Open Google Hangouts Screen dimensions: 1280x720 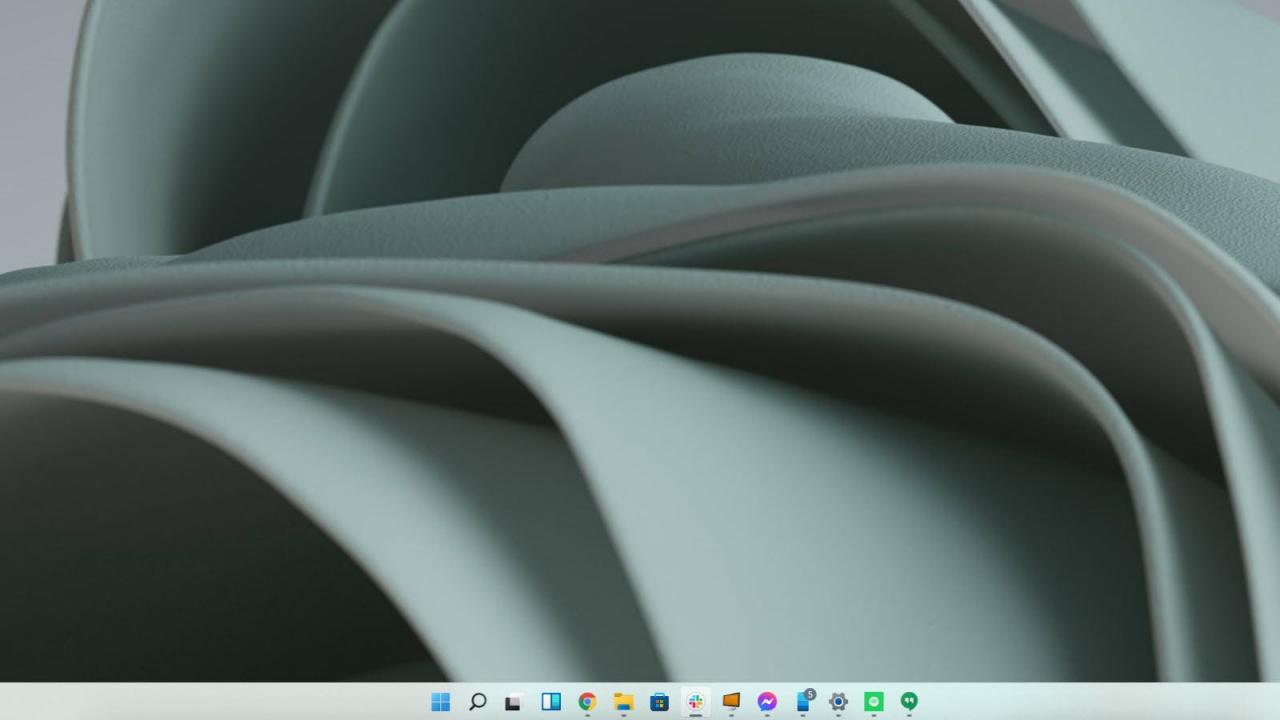click(x=910, y=702)
